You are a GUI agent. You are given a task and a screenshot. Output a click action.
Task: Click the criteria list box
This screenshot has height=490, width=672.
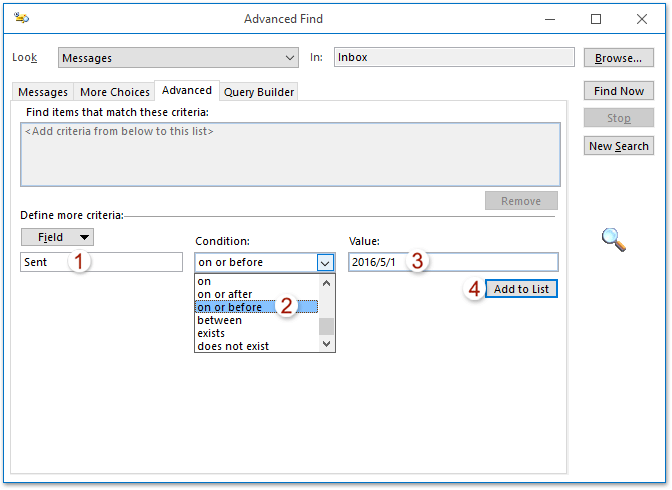[x=290, y=154]
